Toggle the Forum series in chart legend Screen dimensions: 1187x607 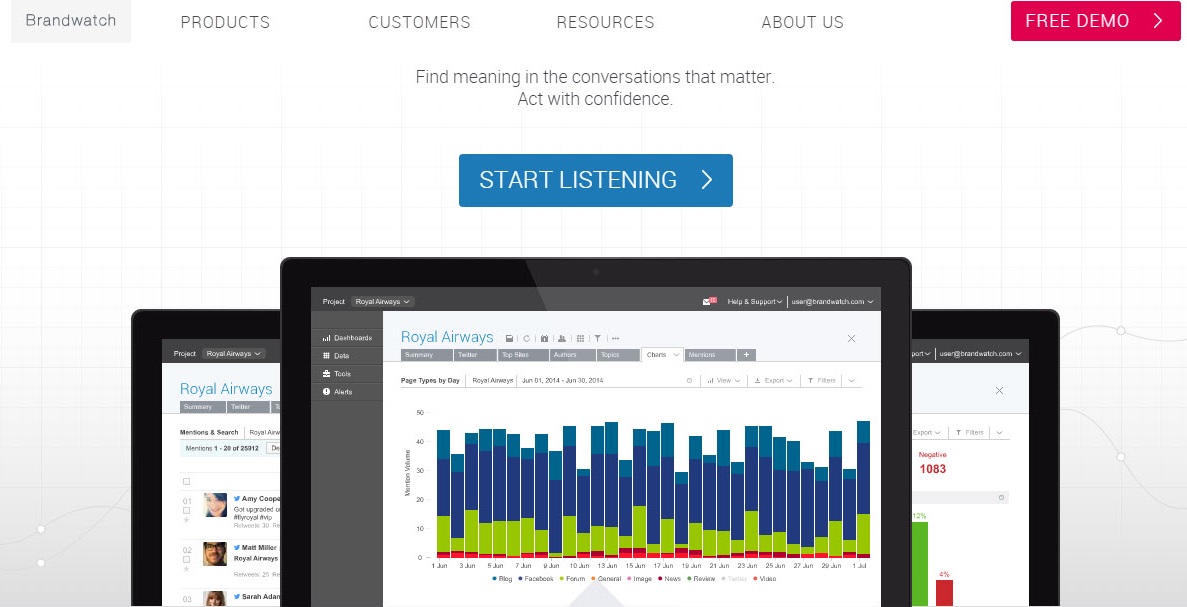pyautogui.click(x=572, y=579)
